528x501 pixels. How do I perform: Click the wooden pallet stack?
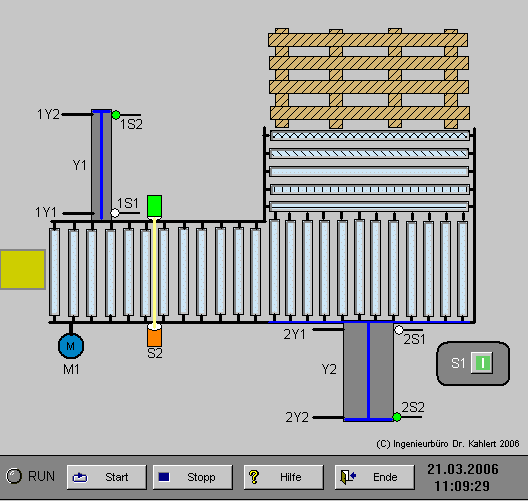point(369,78)
